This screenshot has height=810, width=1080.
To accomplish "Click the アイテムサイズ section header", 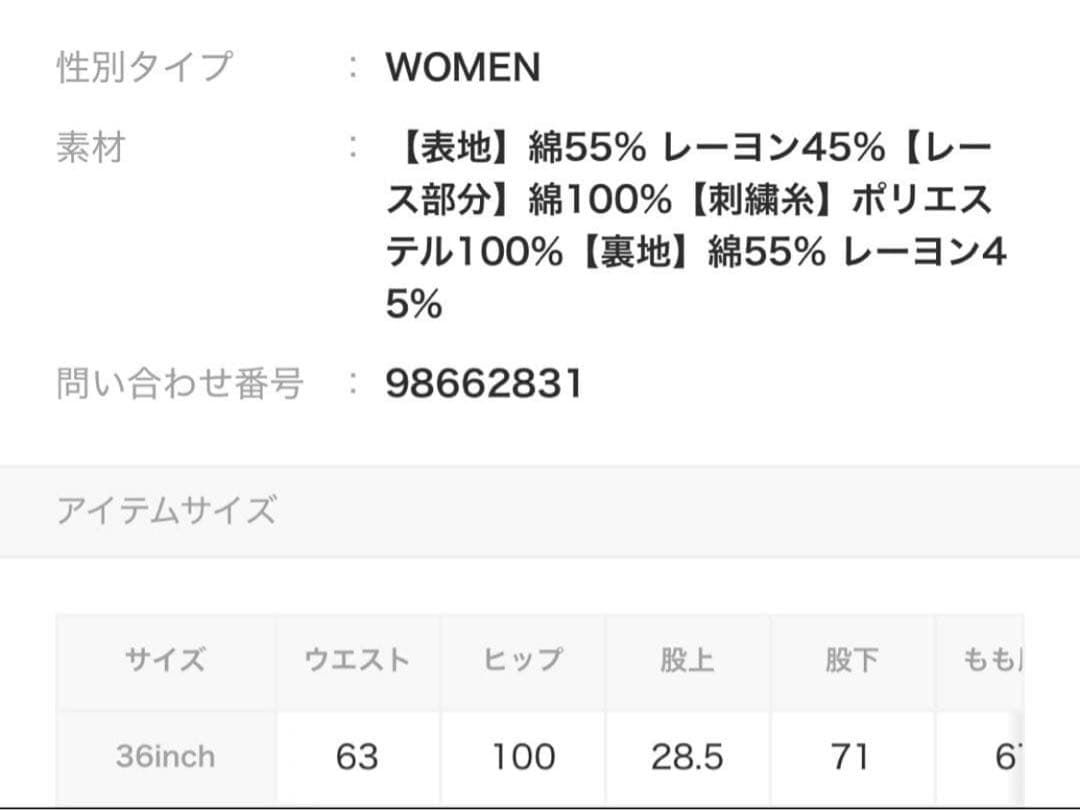I will [x=166, y=510].
